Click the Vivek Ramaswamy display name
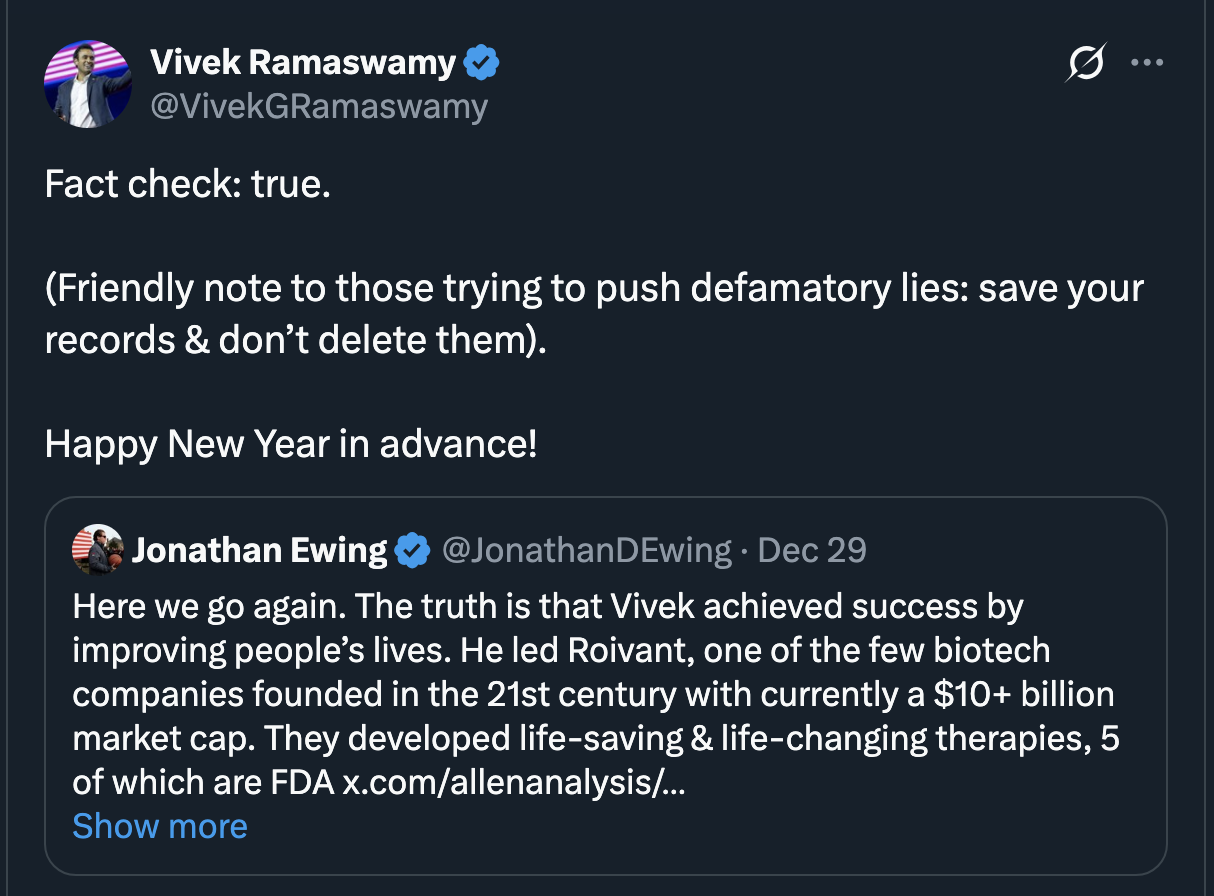The height and width of the screenshot is (896, 1214). (303, 63)
